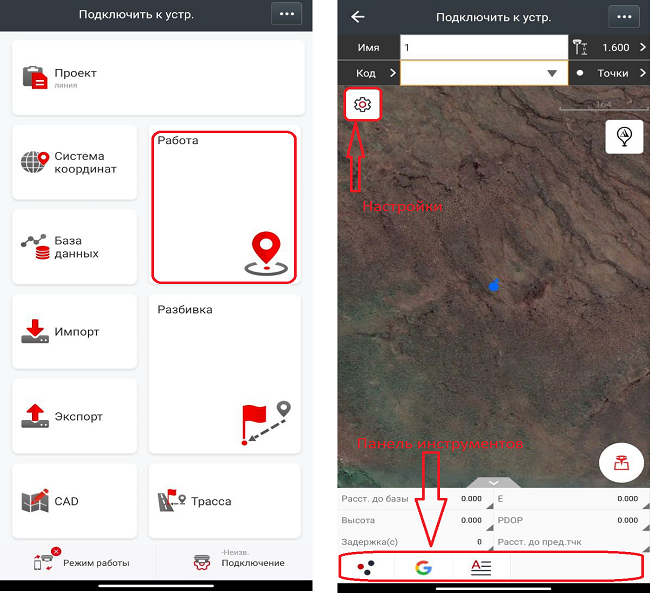Click the red import download icon
This screenshot has width=662, height=600.
click(35, 331)
